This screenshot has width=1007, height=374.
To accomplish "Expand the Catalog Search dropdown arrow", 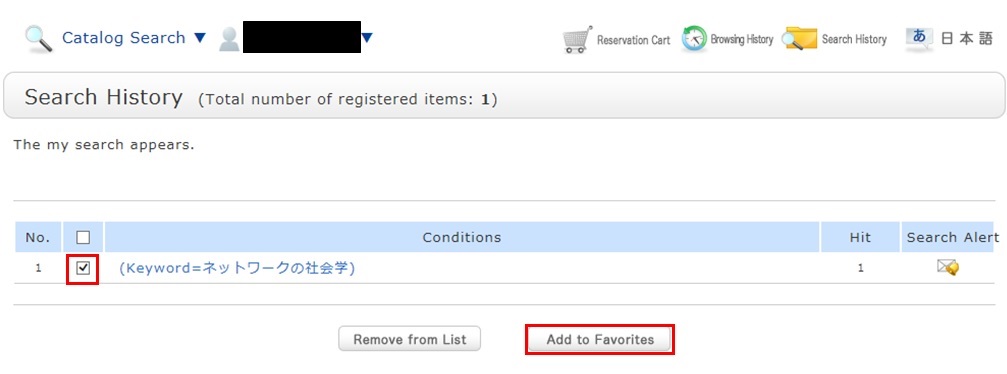I will pyautogui.click(x=200, y=38).
